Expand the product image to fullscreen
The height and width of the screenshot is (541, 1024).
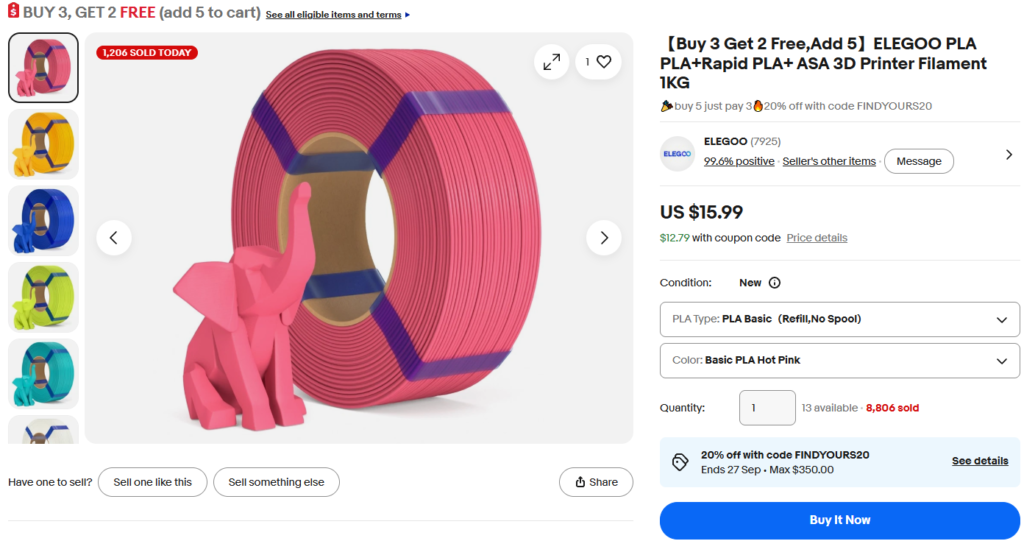tap(552, 62)
